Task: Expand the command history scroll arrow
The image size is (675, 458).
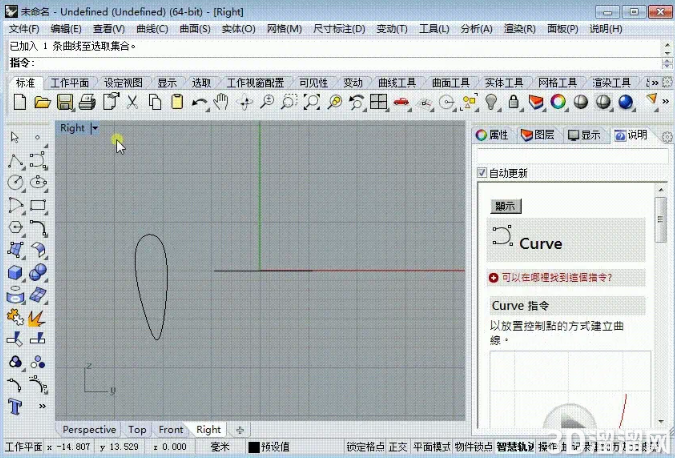Action: [x=667, y=64]
